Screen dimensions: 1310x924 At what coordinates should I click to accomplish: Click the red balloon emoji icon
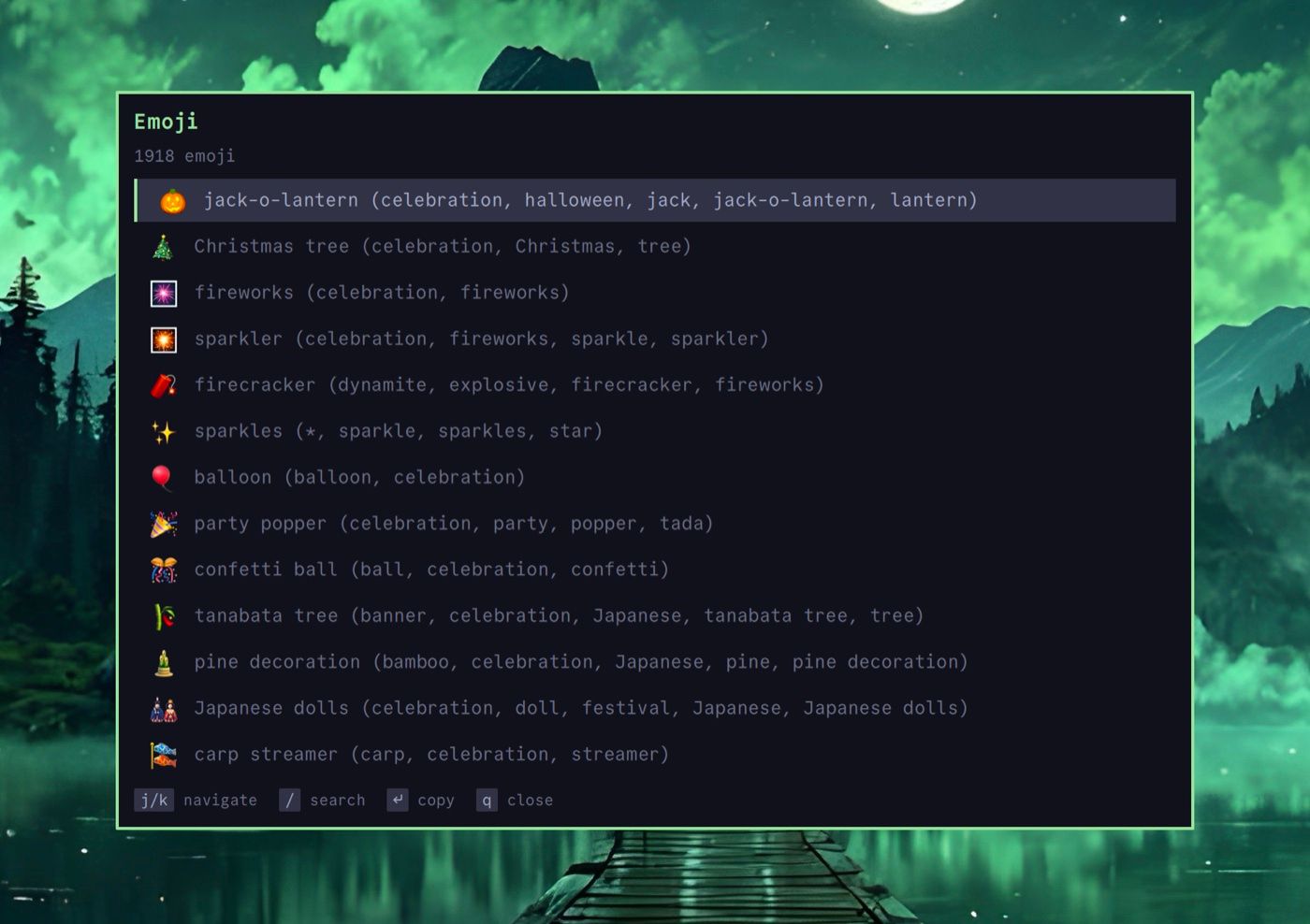(163, 478)
